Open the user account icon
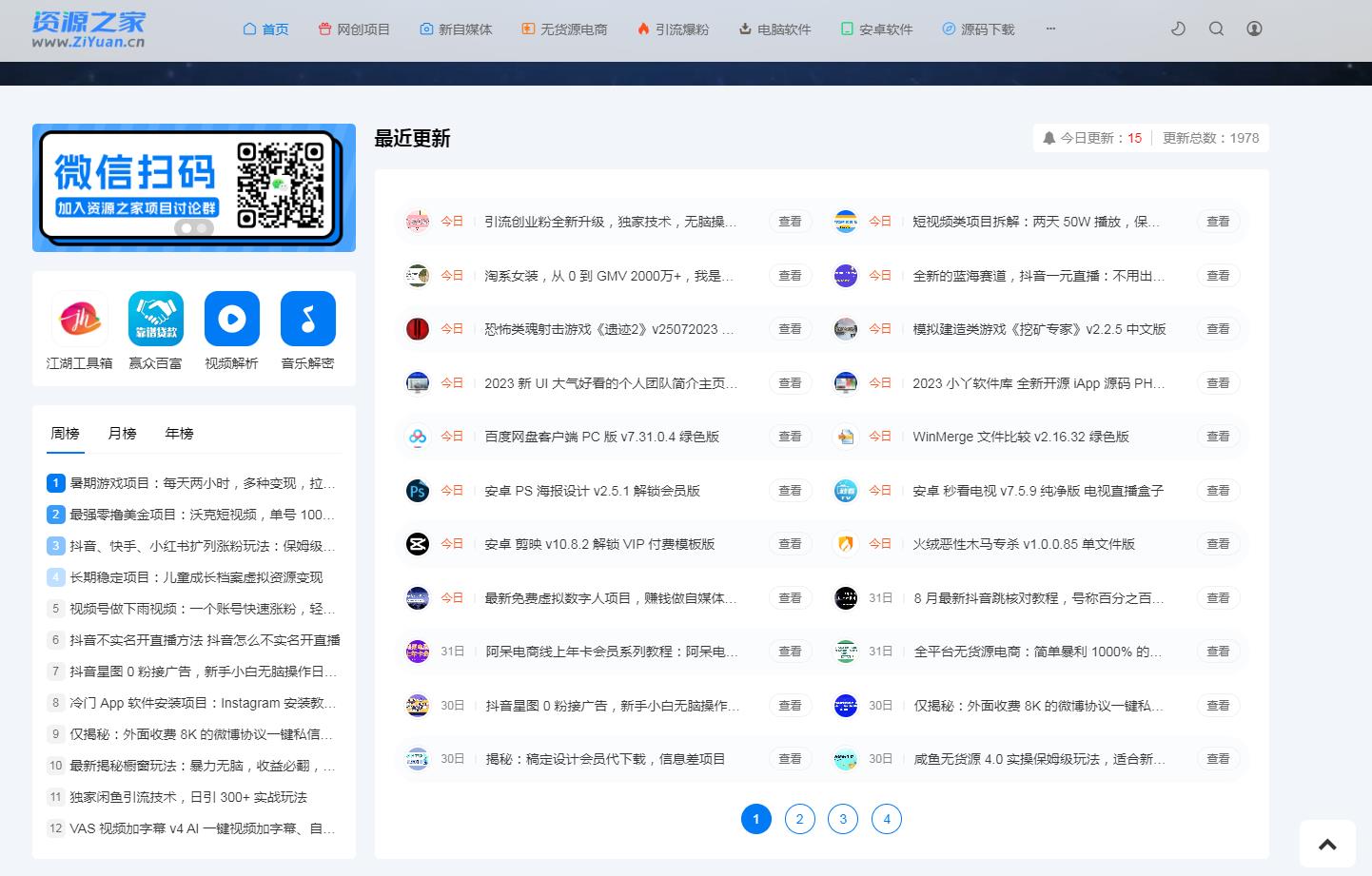 [x=1254, y=29]
